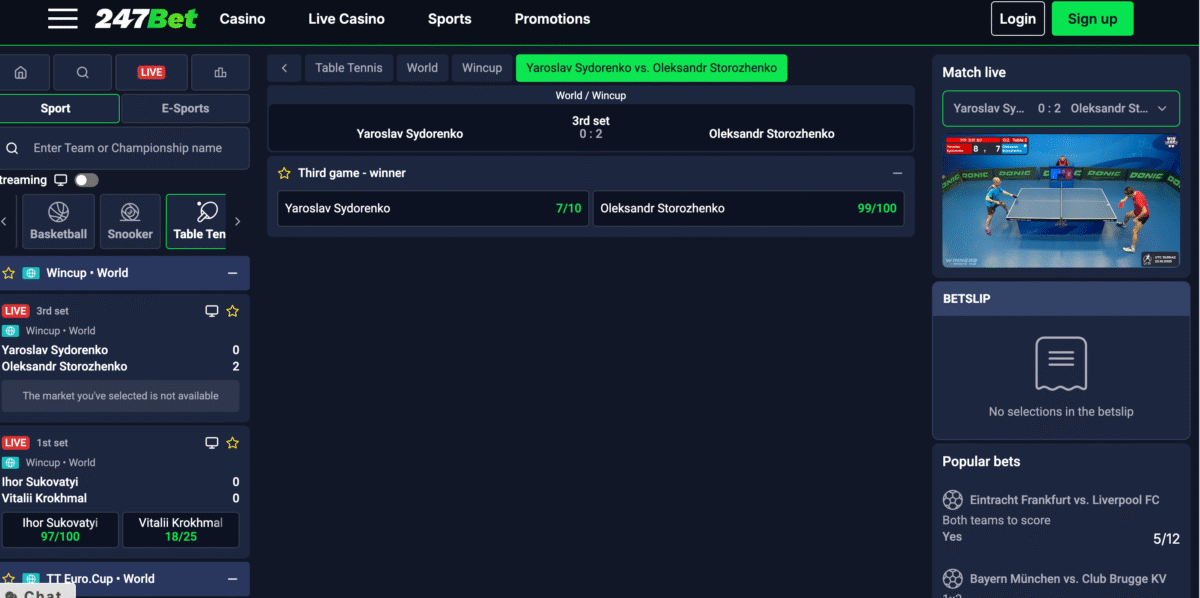The height and width of the screenshot is (598, 1200).
Task: Star the Ihor Sukovatyi match as favorite
Action: (x=233, y=443)
